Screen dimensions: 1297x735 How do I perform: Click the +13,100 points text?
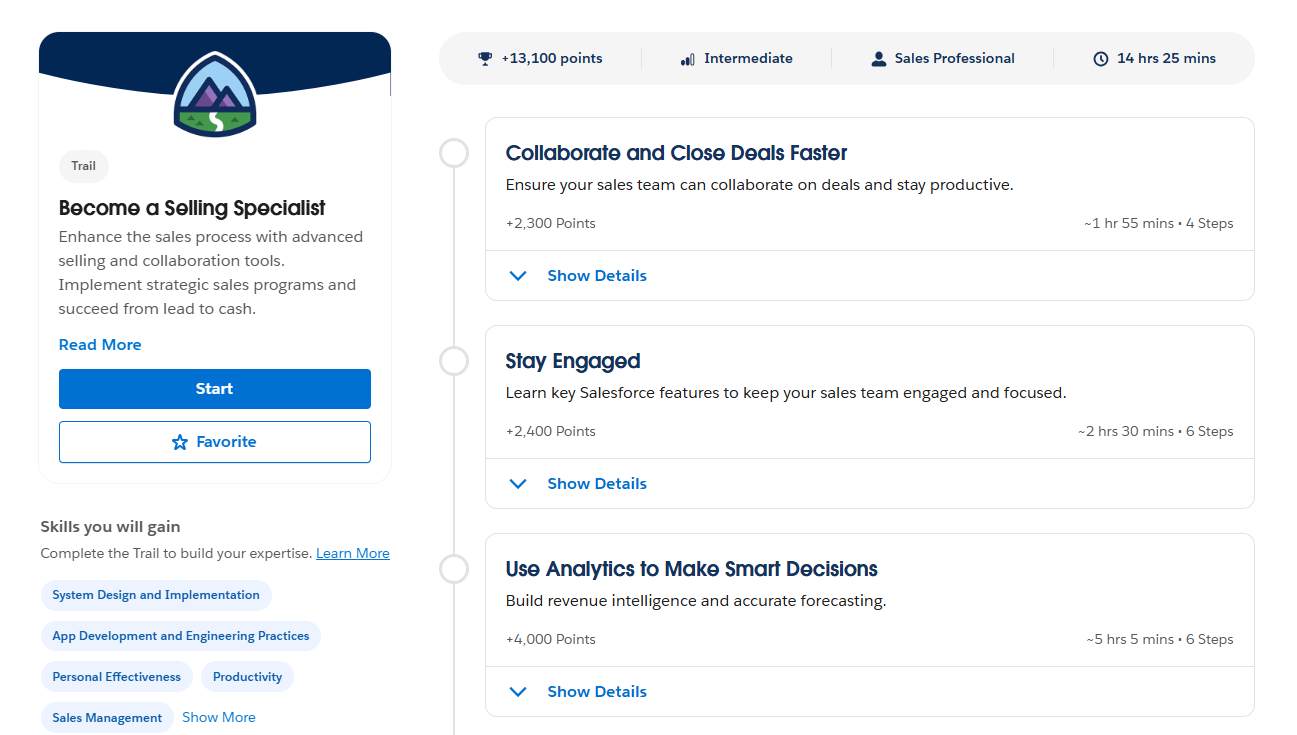552,59
